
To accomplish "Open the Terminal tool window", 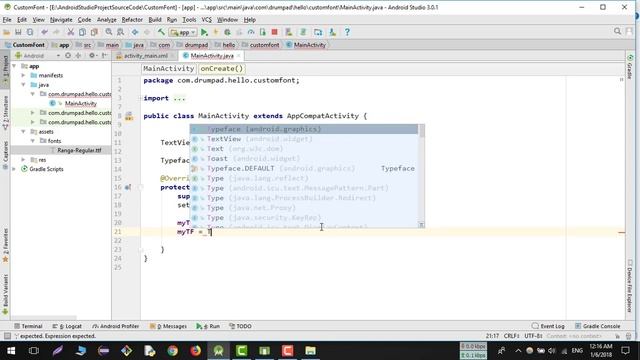I will point(28,326).
